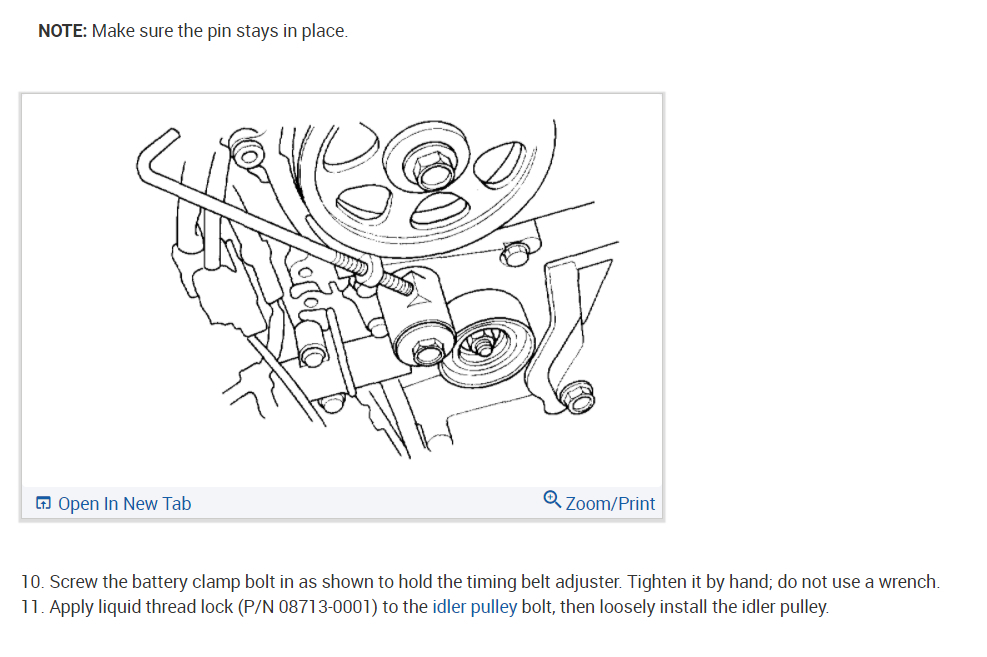Select step 10 about the battery clamp bolt
This screenshot has height=657, width=987.
point(480,581)
